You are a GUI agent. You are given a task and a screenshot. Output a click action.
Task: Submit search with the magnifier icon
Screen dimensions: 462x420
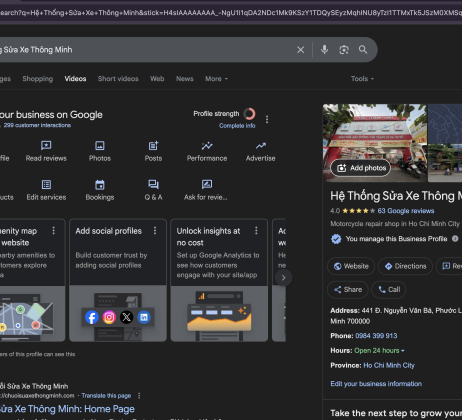(363, 50)
